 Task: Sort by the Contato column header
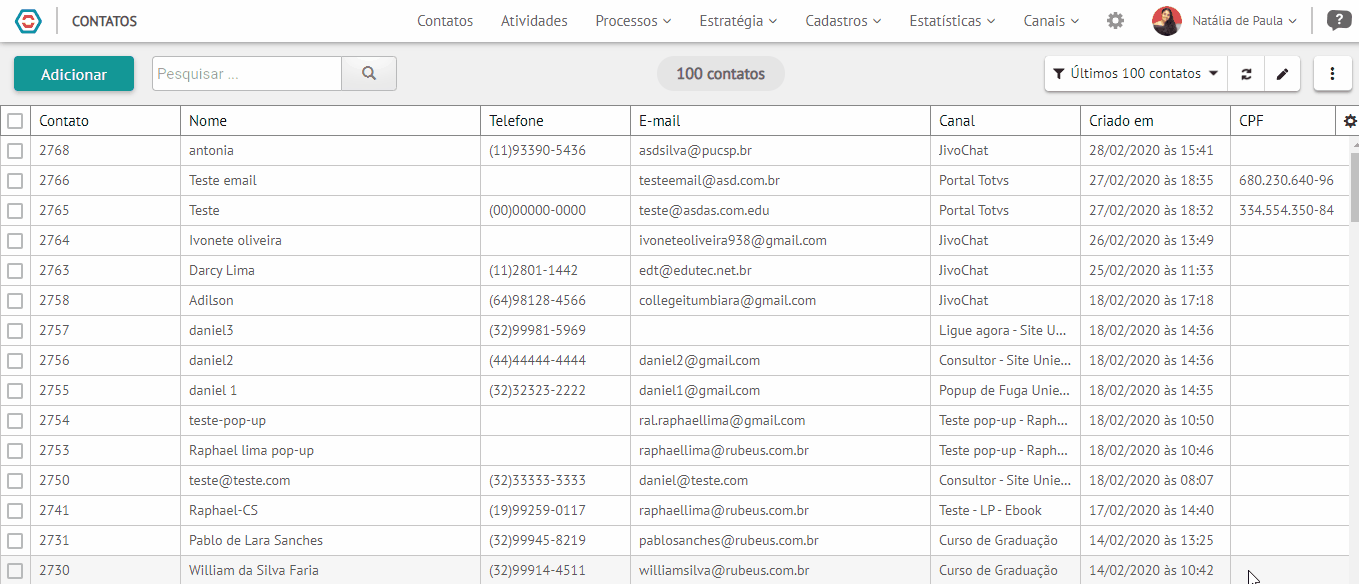tap(106, 121)
